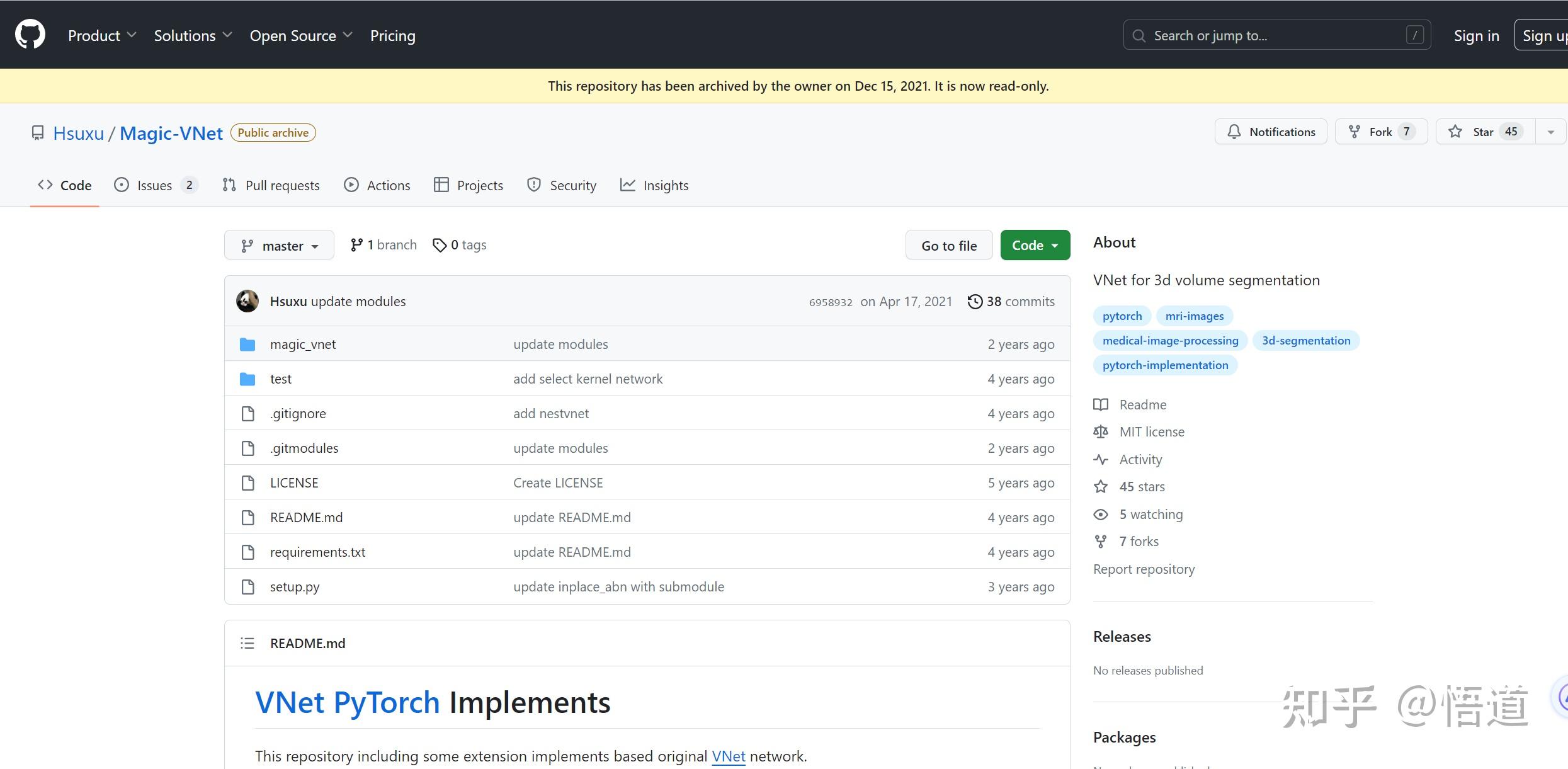Click the Go to file button

pos(948,246)
